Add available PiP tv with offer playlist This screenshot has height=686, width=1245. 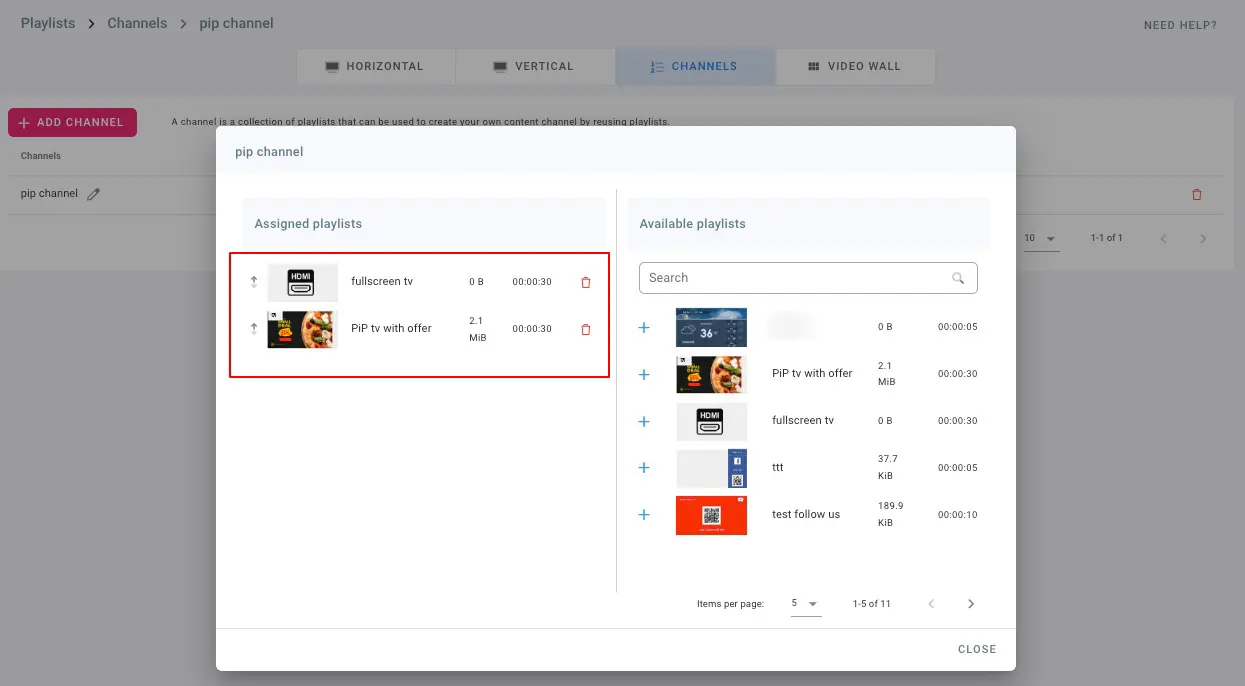644,374
